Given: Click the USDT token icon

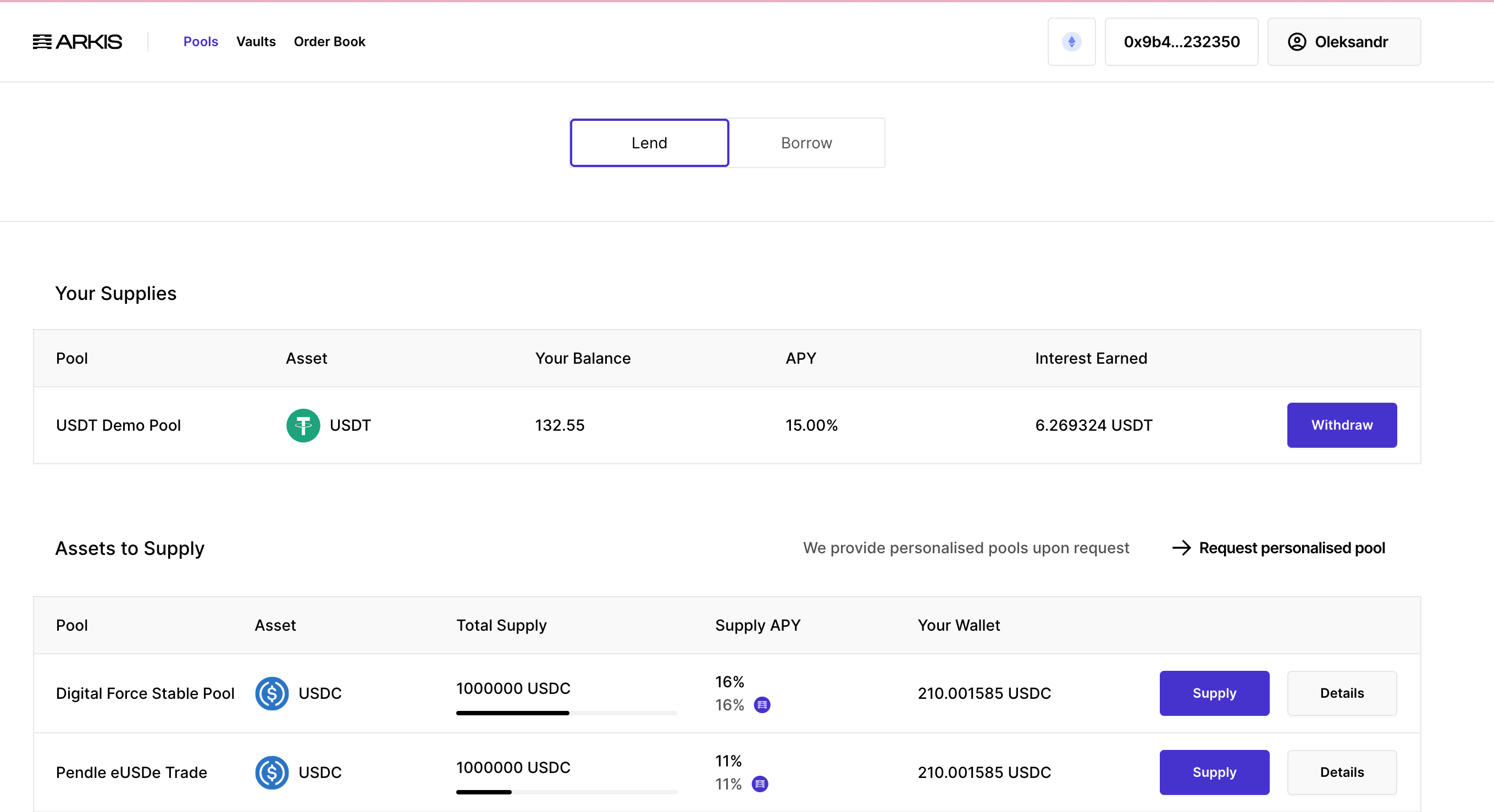Looking at the screenshot, I should point(303,425).
